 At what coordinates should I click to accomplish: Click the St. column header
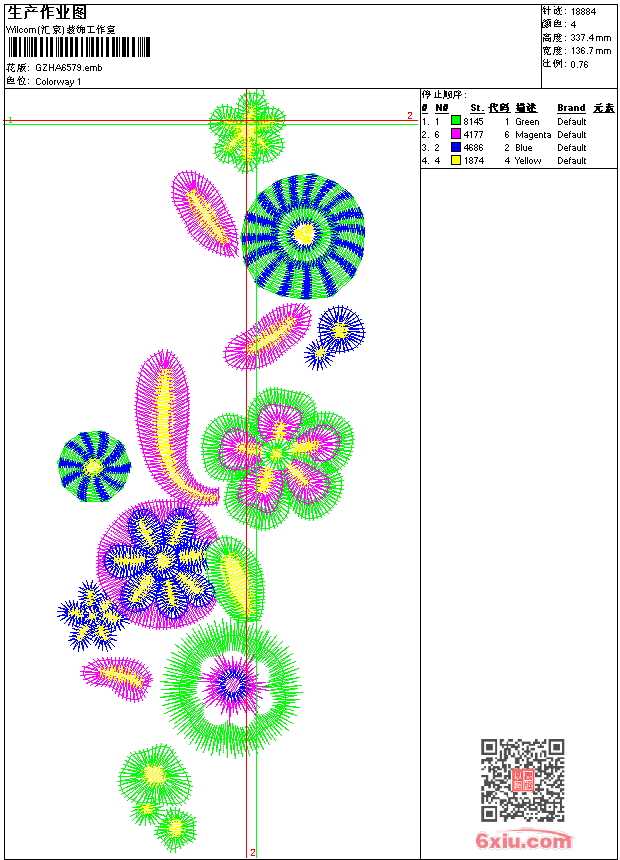click(x=477, y=108)
